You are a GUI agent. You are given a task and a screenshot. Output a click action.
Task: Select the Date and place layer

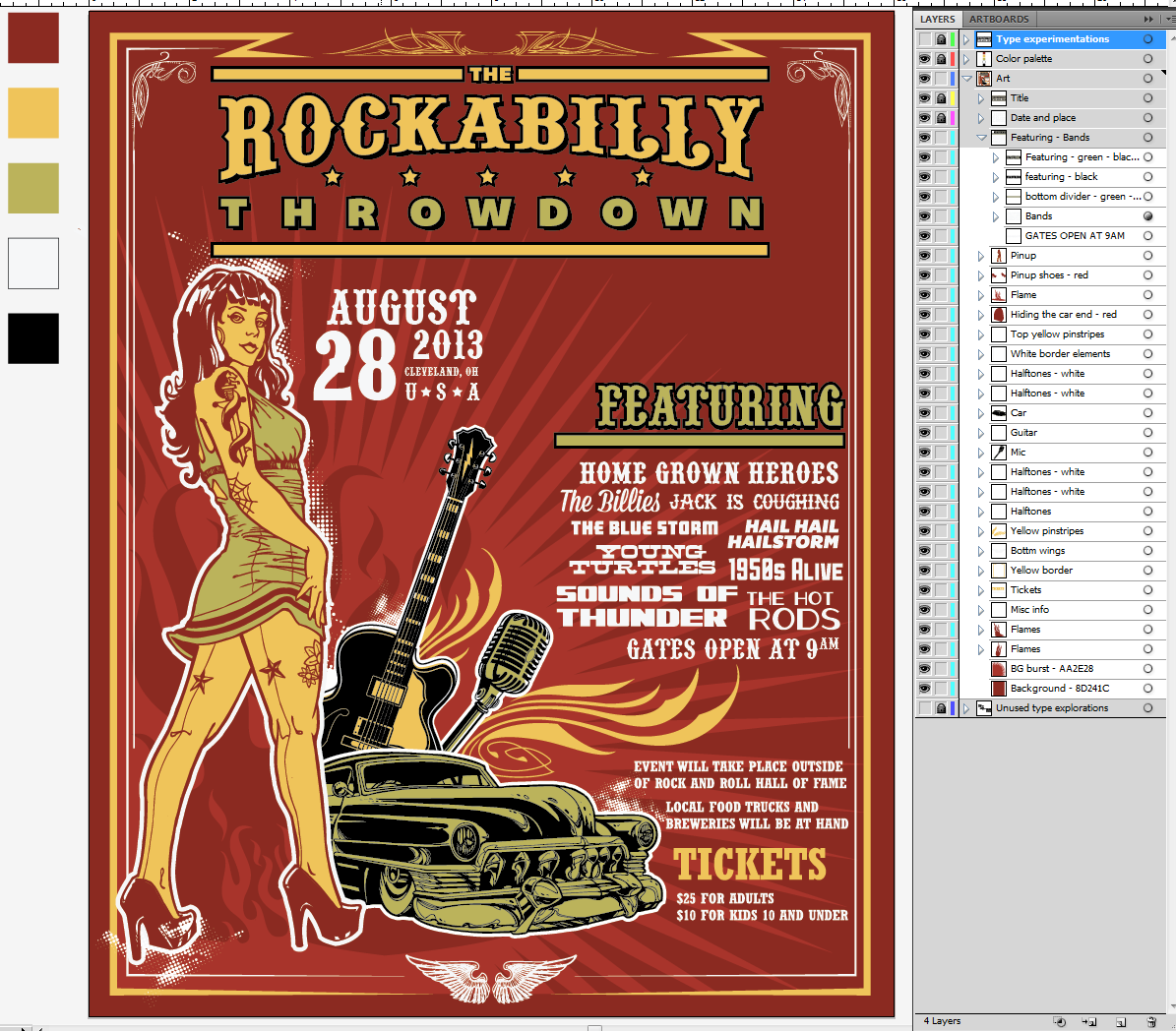point(1042,118)
